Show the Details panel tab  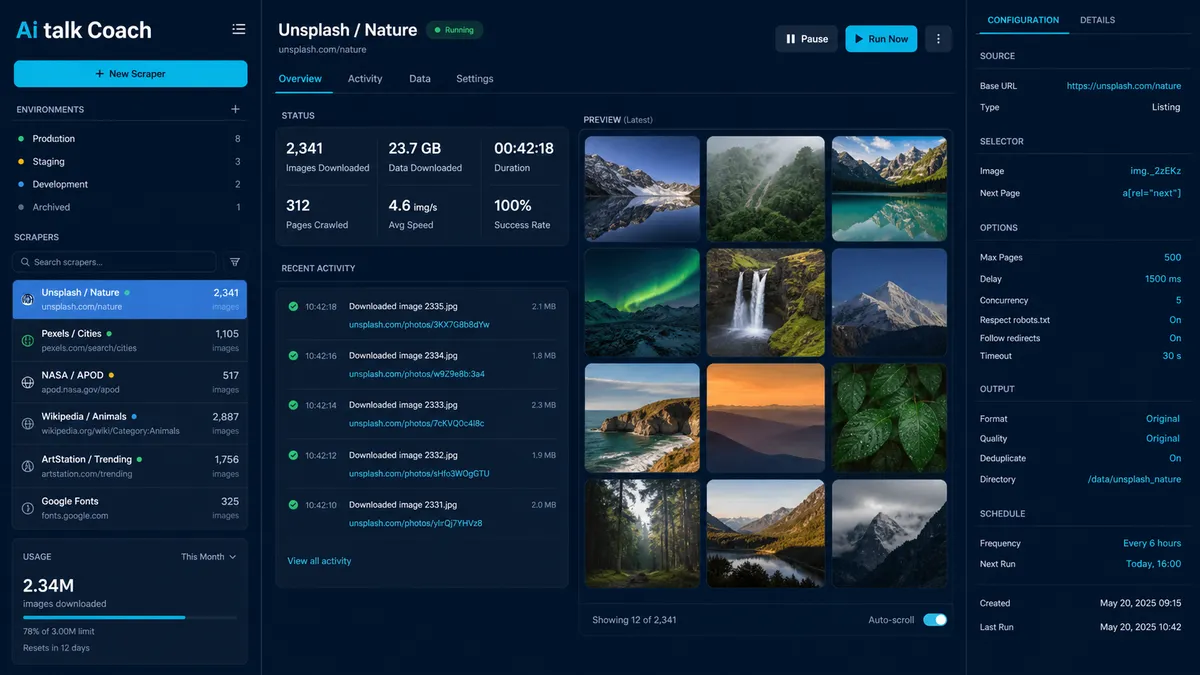coord(1097,20)
